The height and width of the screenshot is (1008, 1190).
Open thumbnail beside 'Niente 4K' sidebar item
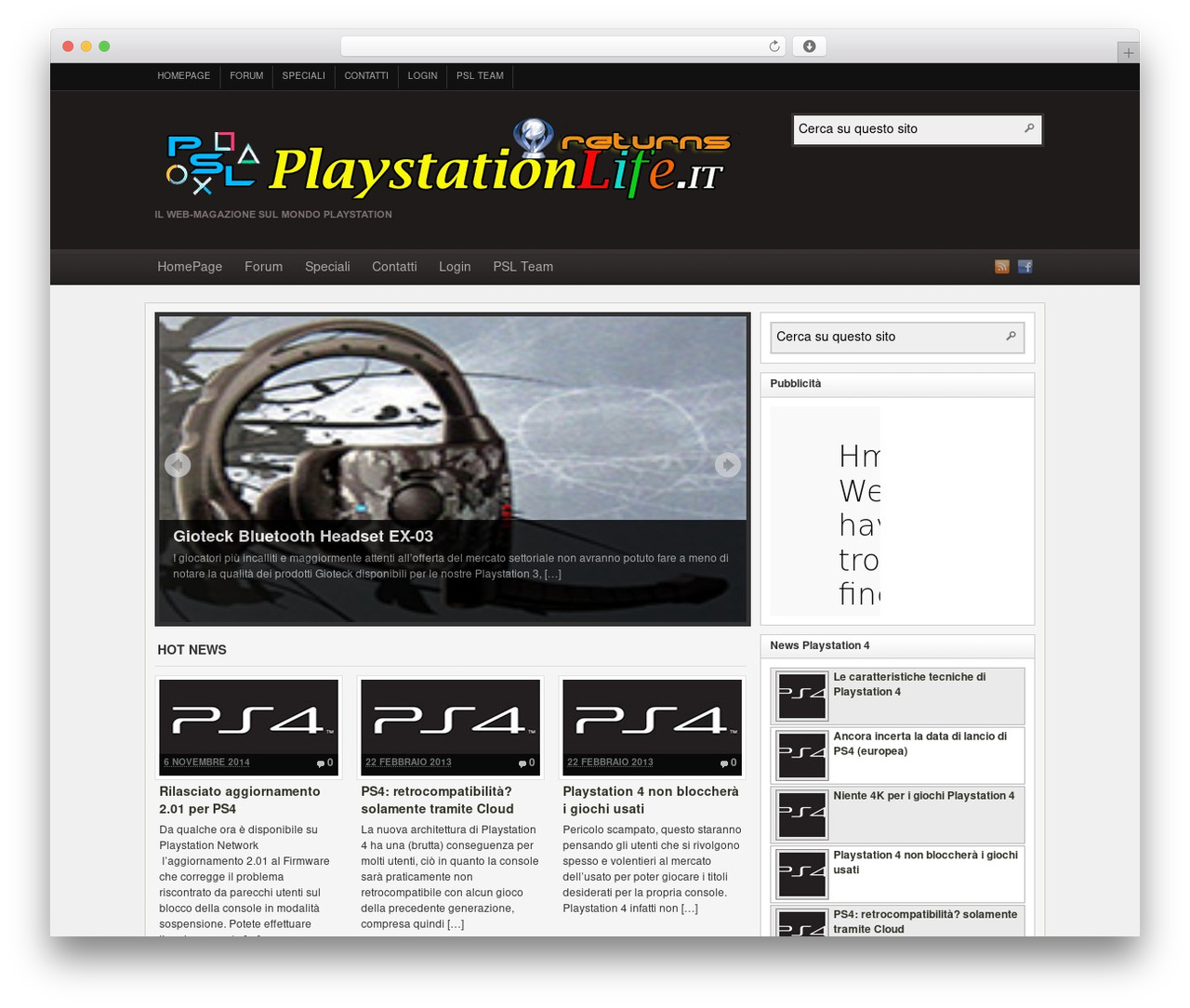click(801, 816)
